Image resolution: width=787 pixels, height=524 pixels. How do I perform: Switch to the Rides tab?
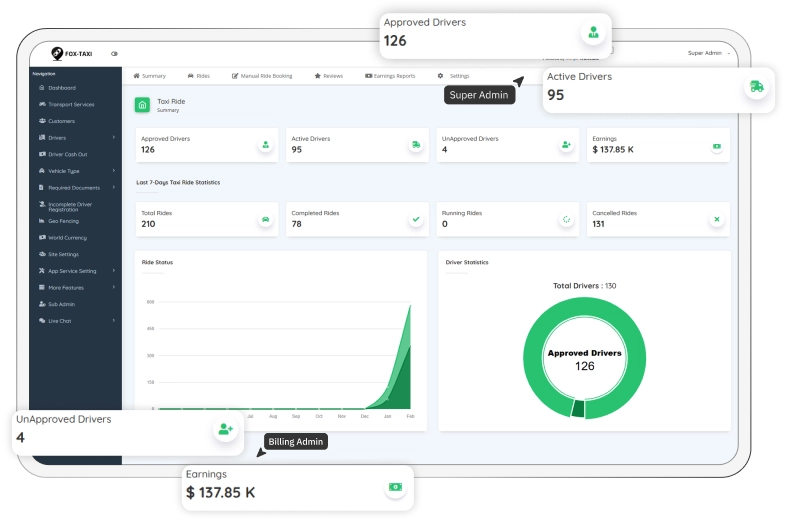coord(198,76)
